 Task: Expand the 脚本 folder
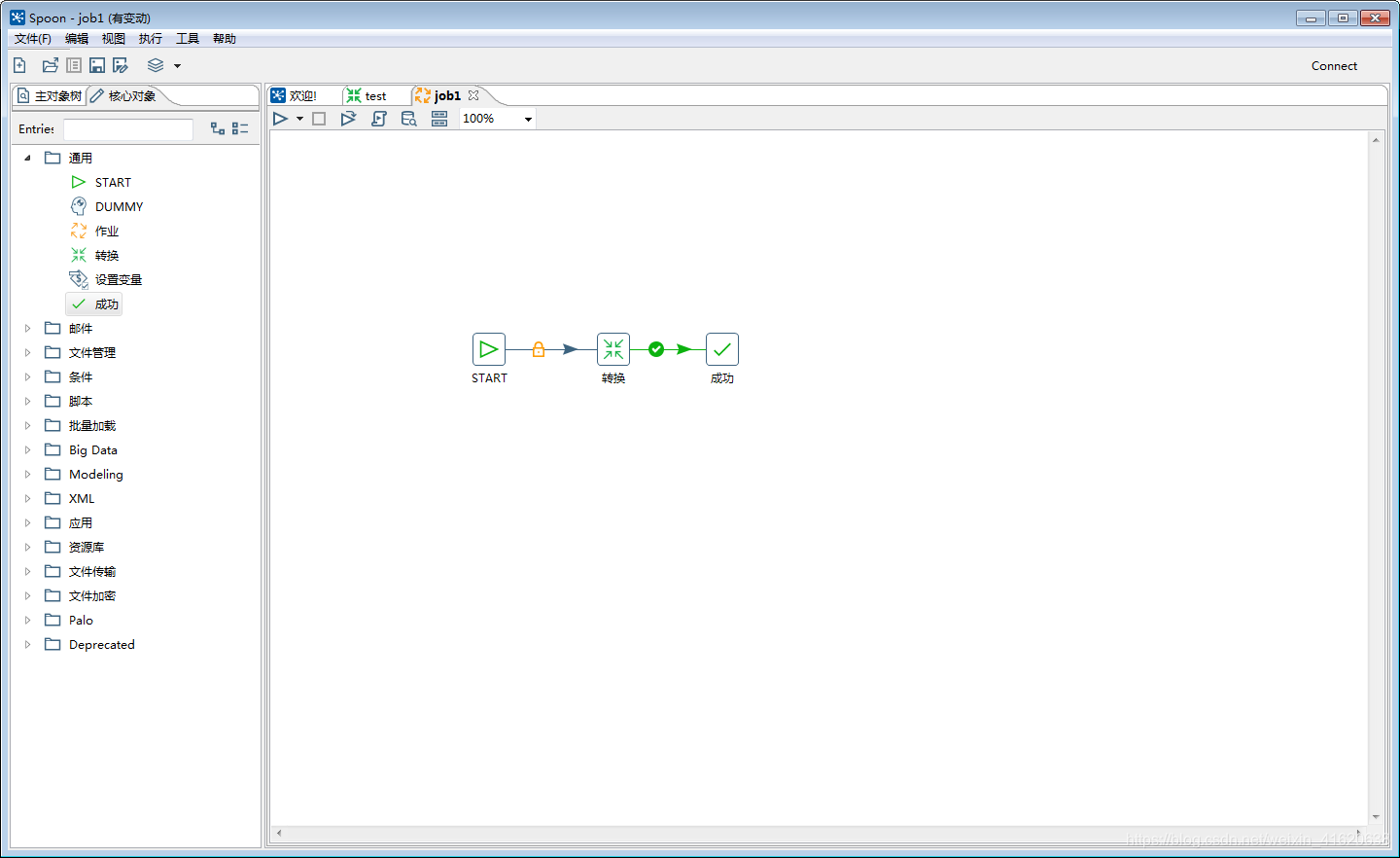tap(27, 401)
